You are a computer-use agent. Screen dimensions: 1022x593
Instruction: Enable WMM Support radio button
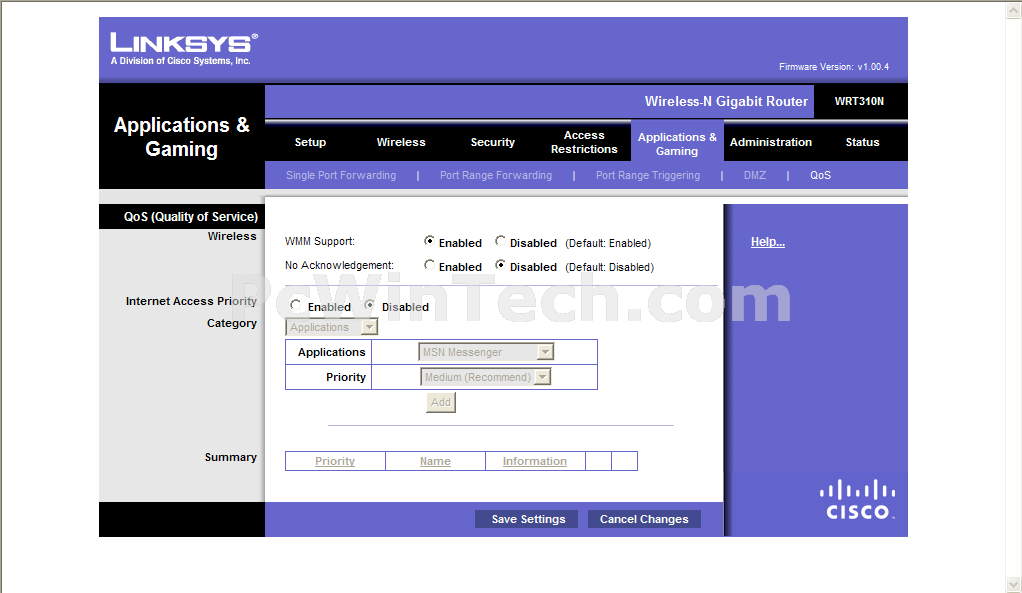pyautogui.click(x=429, y=241)
